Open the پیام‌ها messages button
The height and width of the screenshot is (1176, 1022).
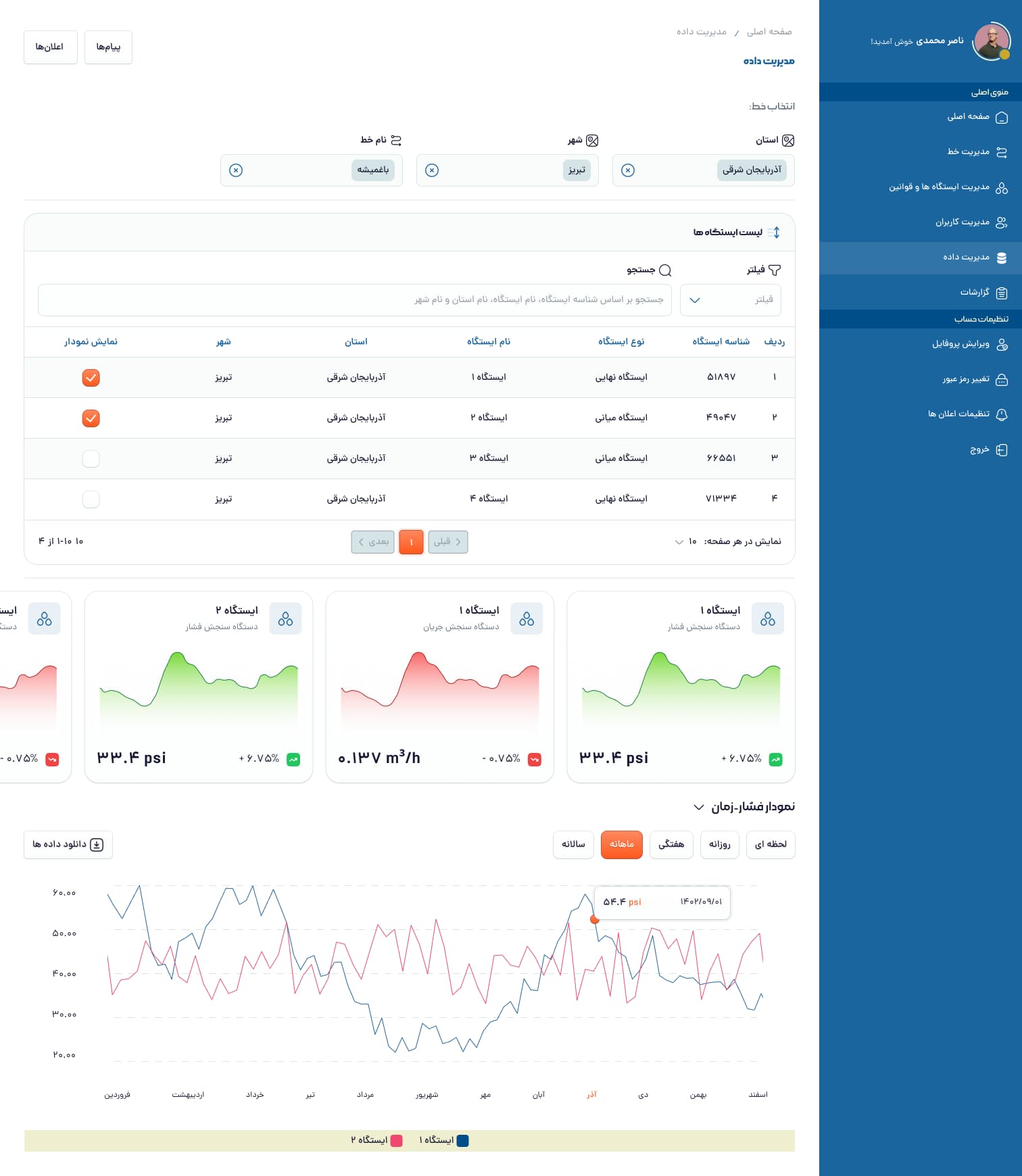(x=108, y=47)
